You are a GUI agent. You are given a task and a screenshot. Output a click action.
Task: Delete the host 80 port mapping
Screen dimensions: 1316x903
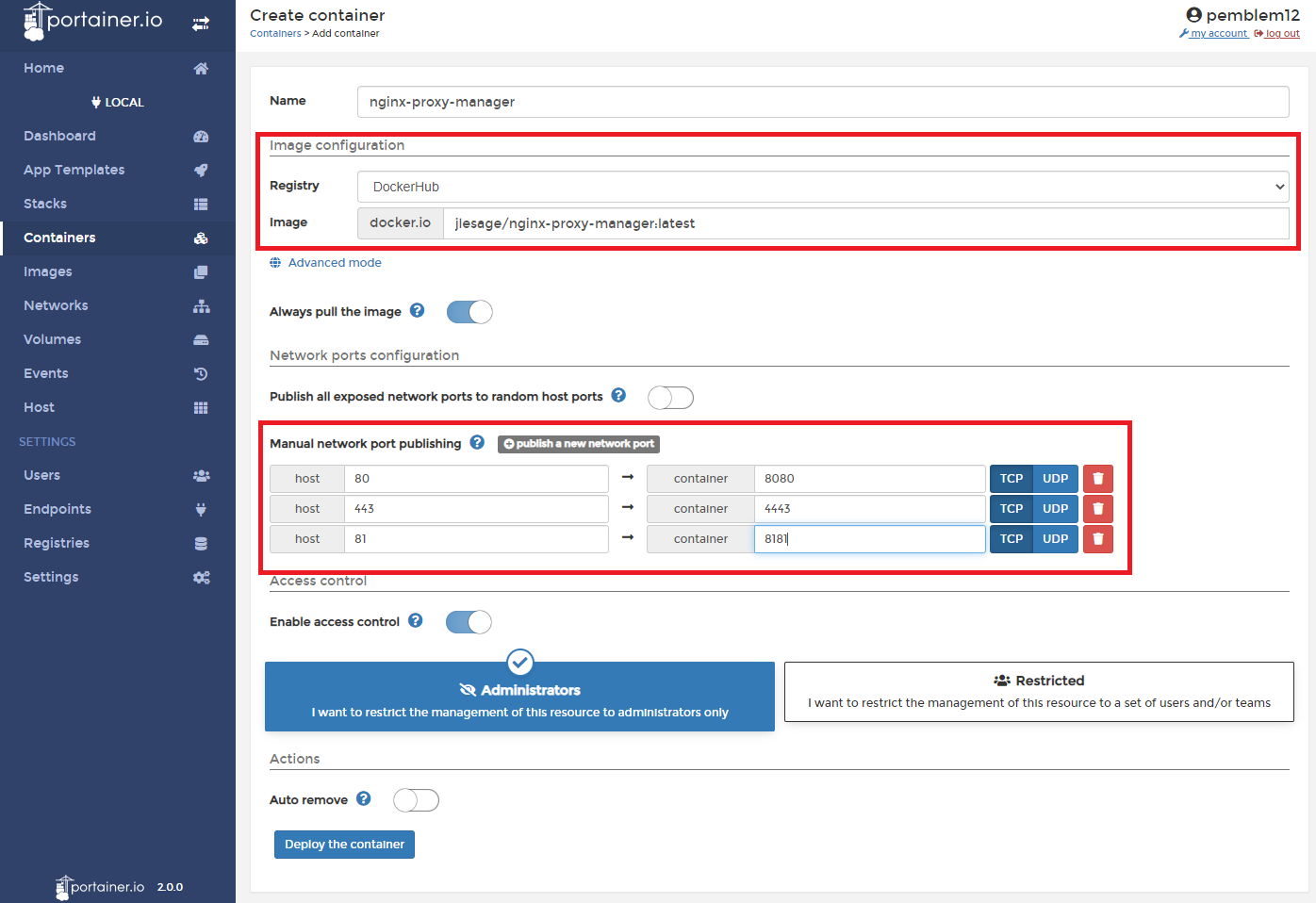1097,479
